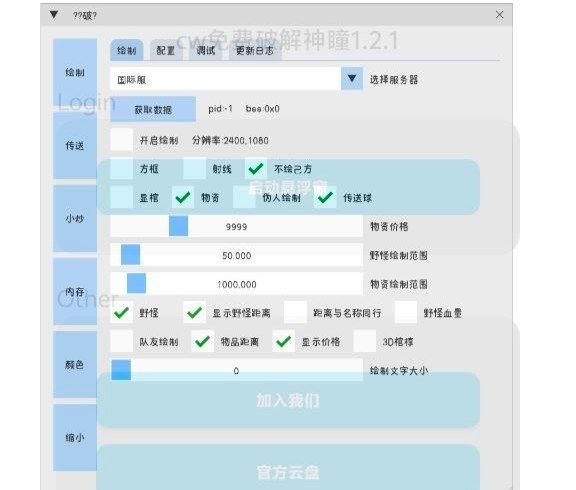Click the 50.000 value in the 野怪绘制范围 slider

(237, 255)
